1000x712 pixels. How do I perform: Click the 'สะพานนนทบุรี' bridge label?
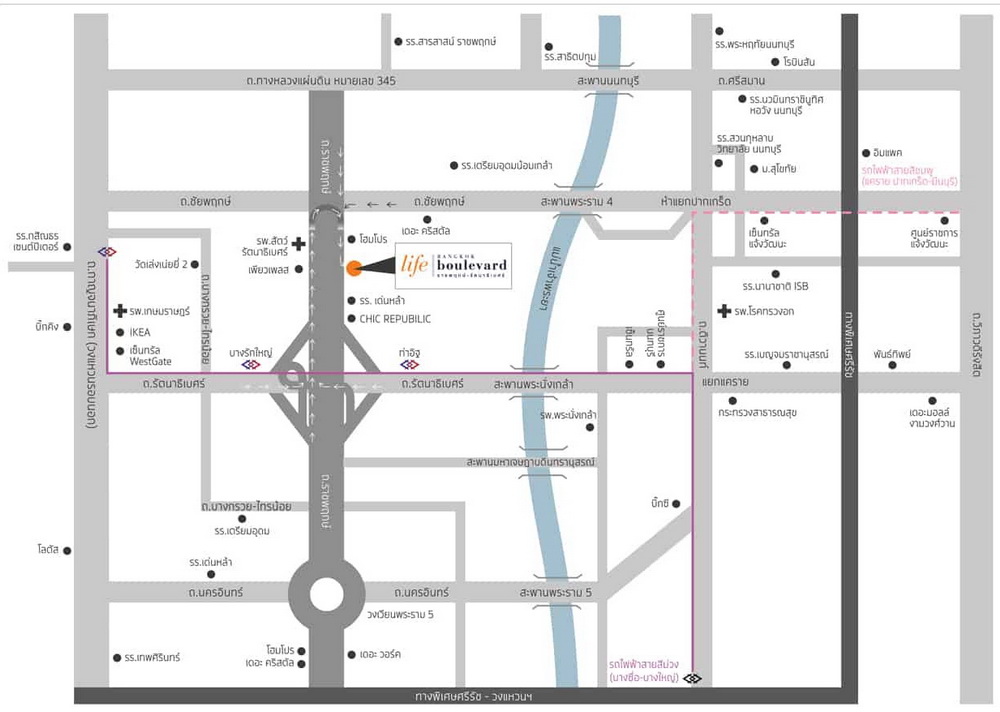click(x=608, y=81)
